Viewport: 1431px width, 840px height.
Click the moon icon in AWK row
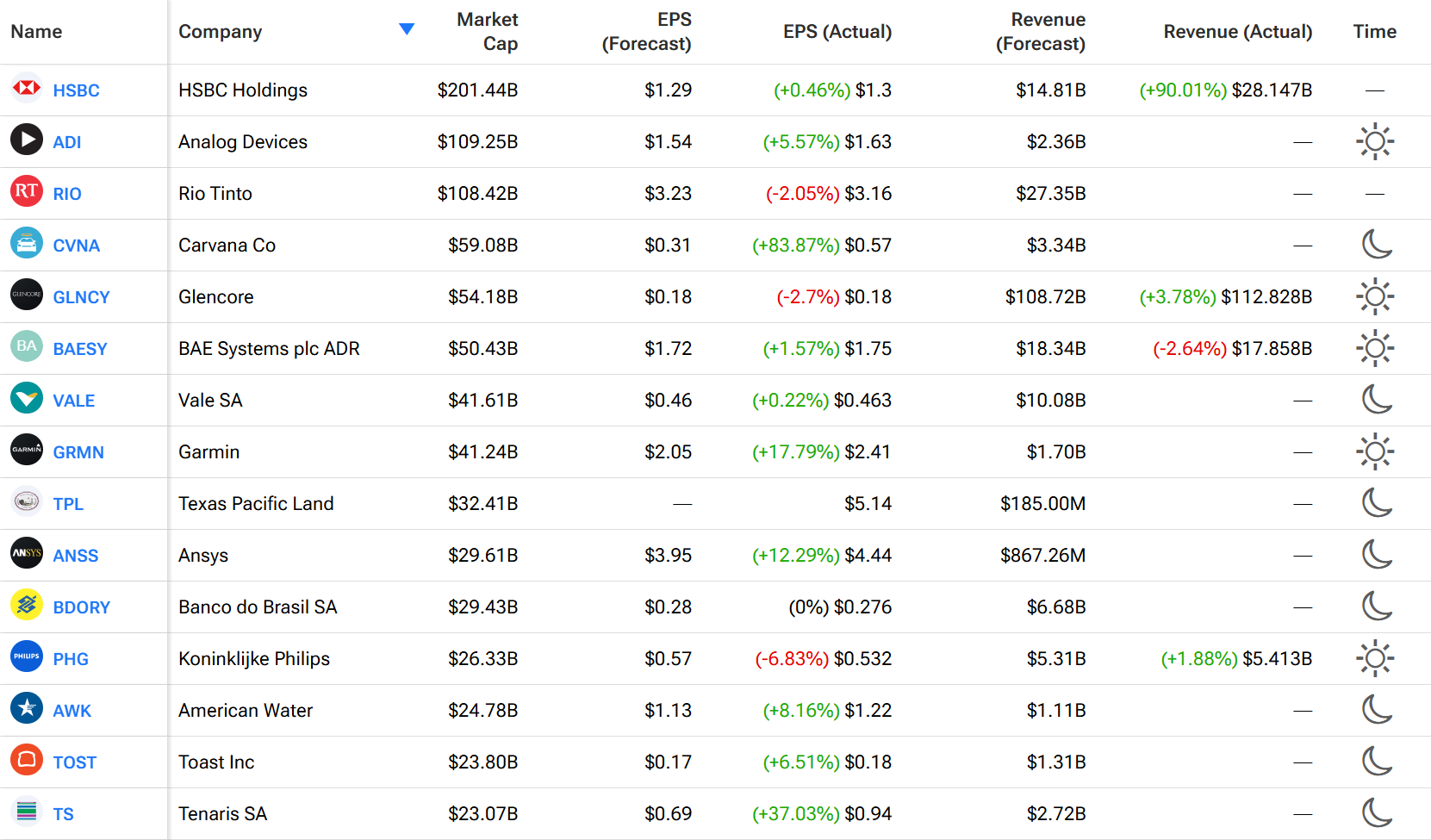(x=1377, y=710)
